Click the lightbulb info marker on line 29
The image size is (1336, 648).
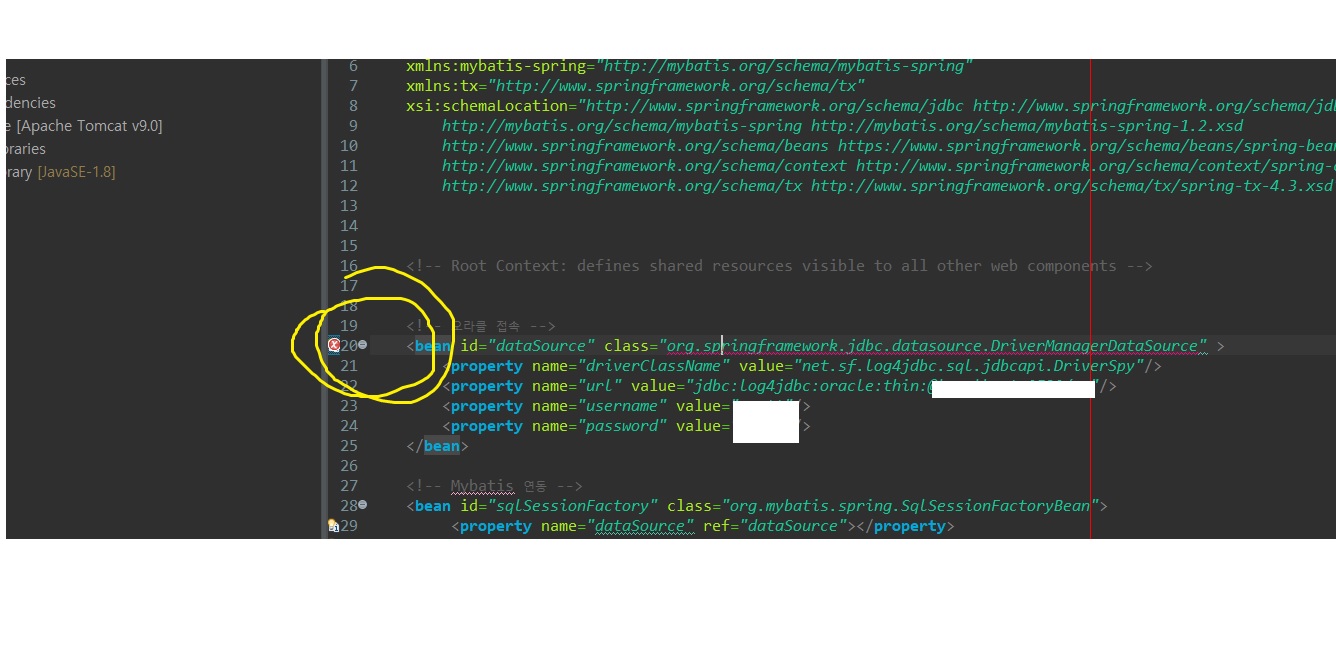point(333,525)
